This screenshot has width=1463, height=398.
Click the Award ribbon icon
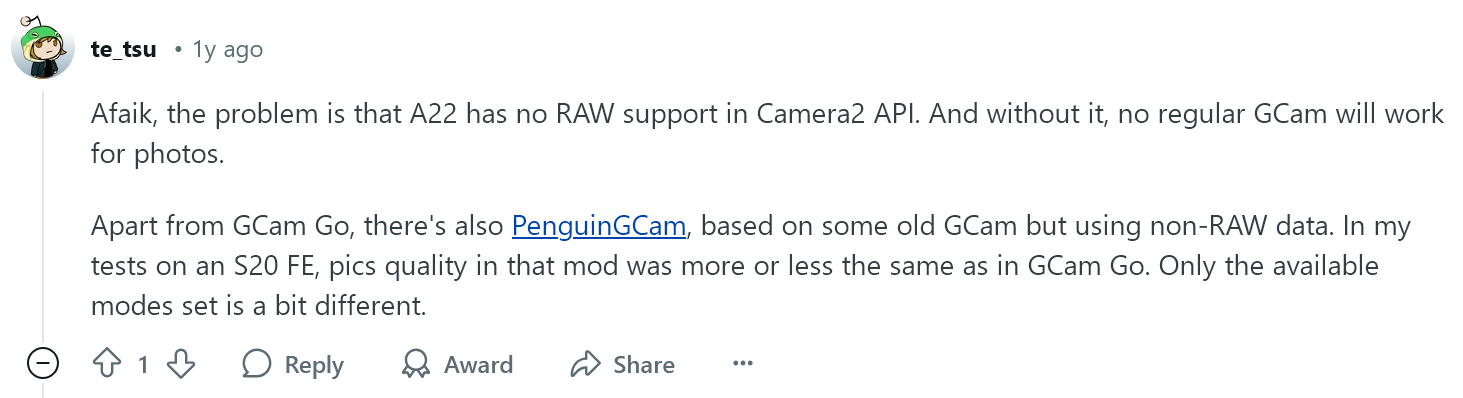click(x=416, y=365)
